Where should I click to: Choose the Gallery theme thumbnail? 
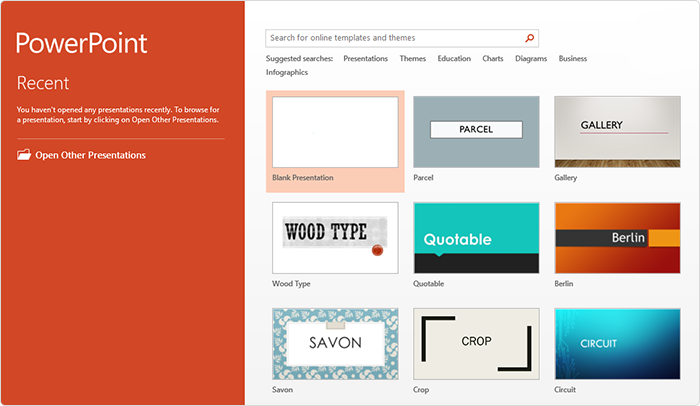[617, 132]
